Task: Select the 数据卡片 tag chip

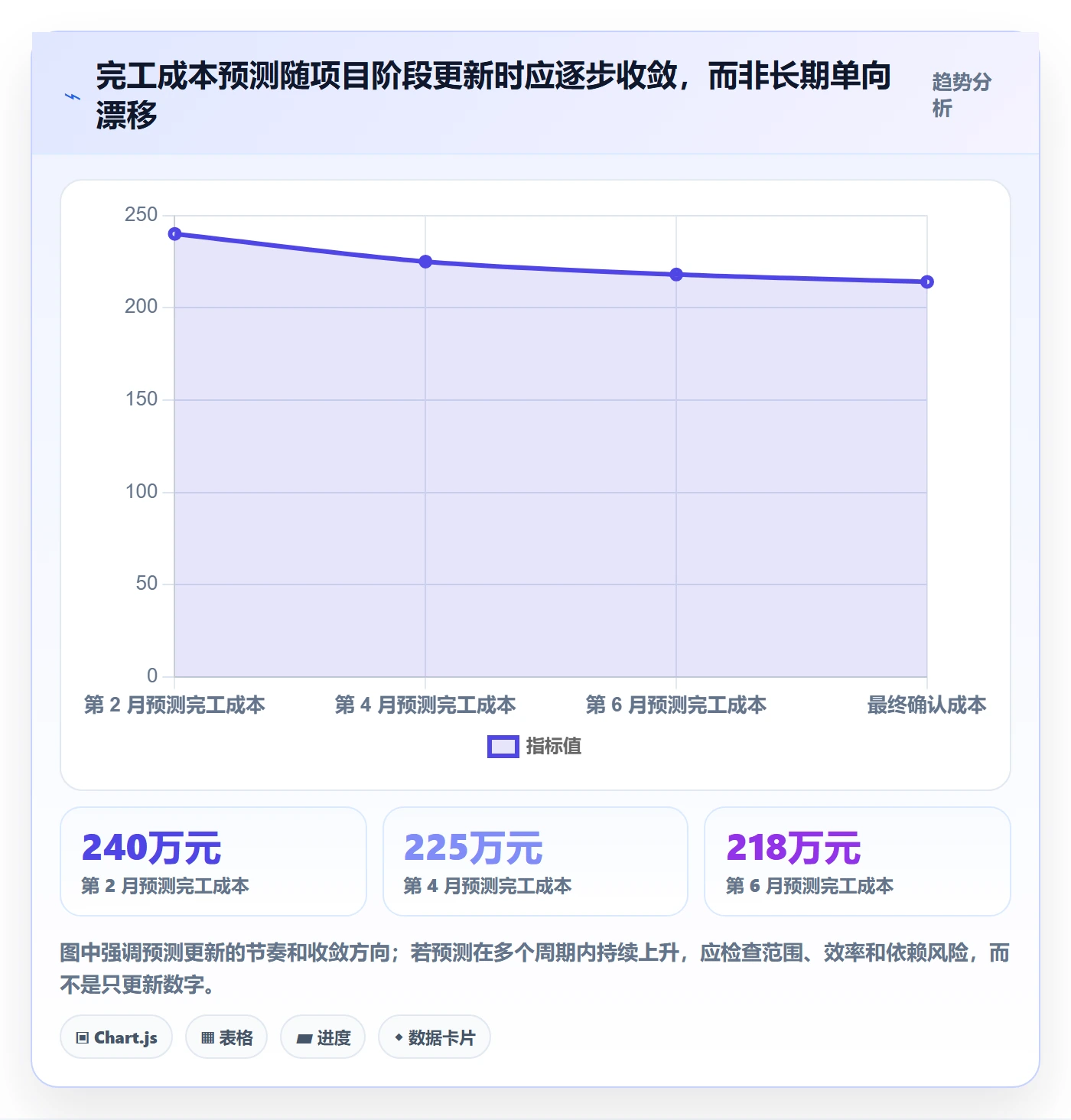Action: [435, 1037]
